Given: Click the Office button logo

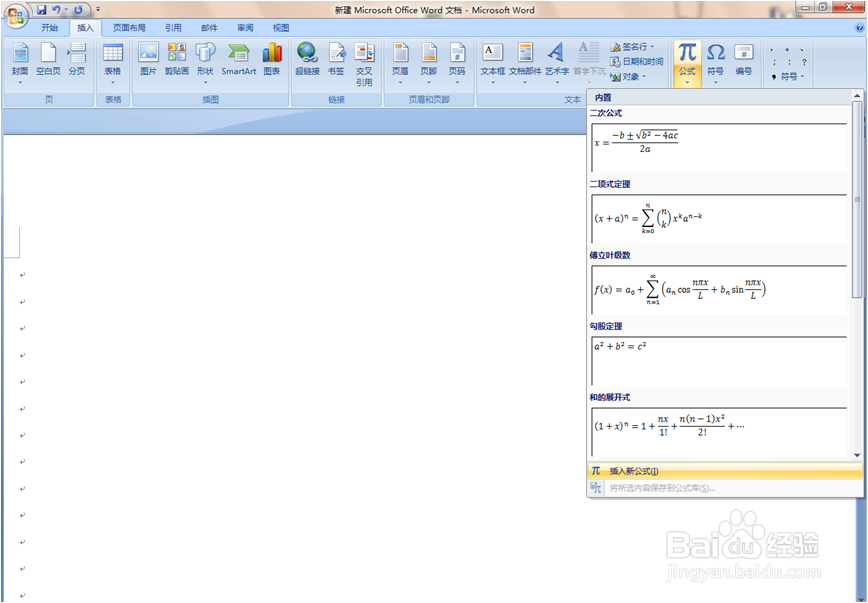Looking at the screenshot, I should pyautogui.click(x=16, y=14).
